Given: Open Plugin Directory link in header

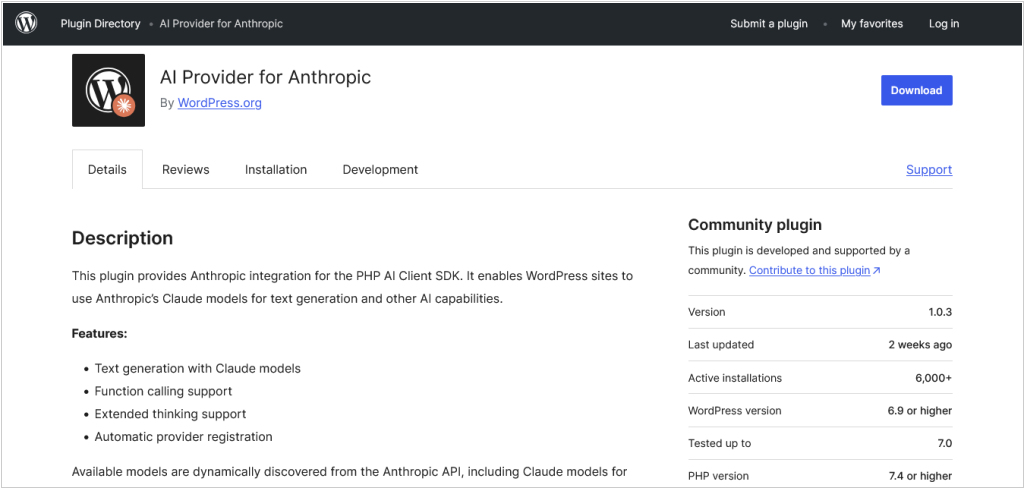Looking at the screenshot, I should click(101, 24).
